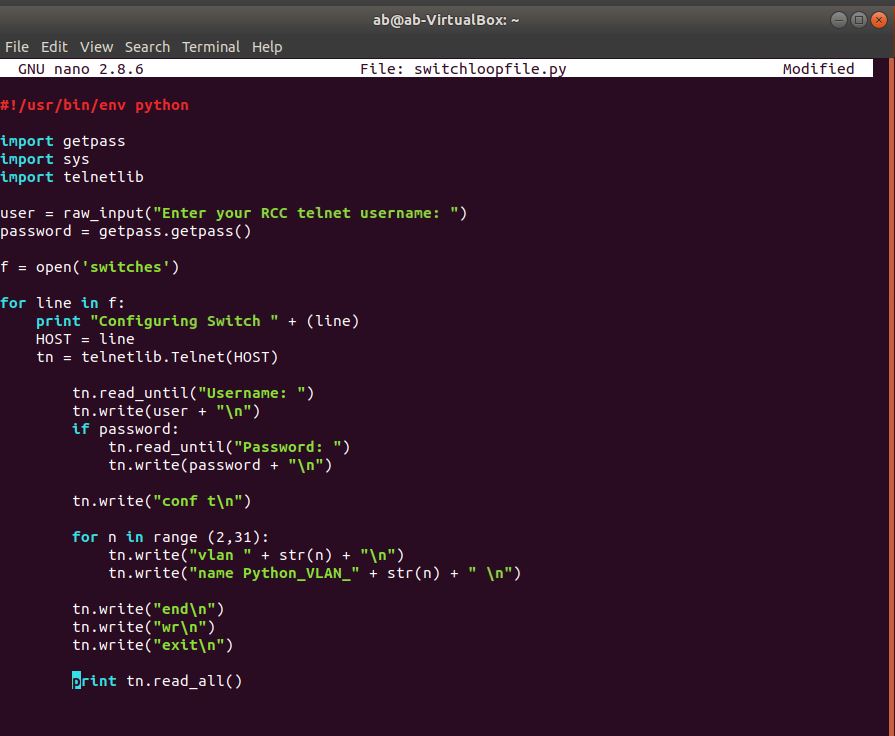Screen dimensions: 895x736
Task: Click the 'if password:' line
Action: point(126,429)
